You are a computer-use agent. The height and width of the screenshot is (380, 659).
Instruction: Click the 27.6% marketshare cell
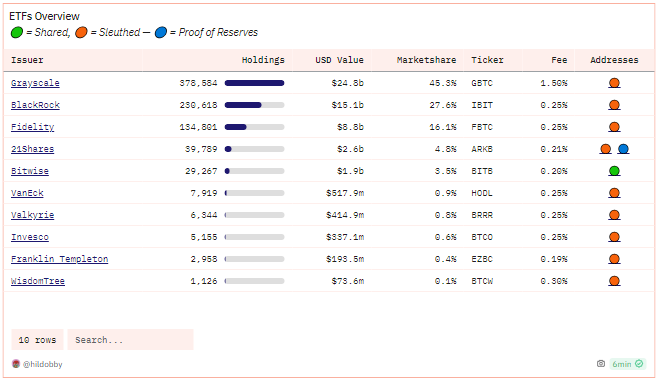443,105
